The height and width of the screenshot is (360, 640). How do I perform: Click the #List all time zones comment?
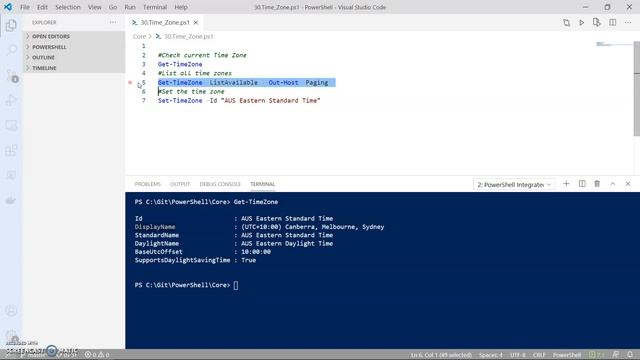coord(195,73)
